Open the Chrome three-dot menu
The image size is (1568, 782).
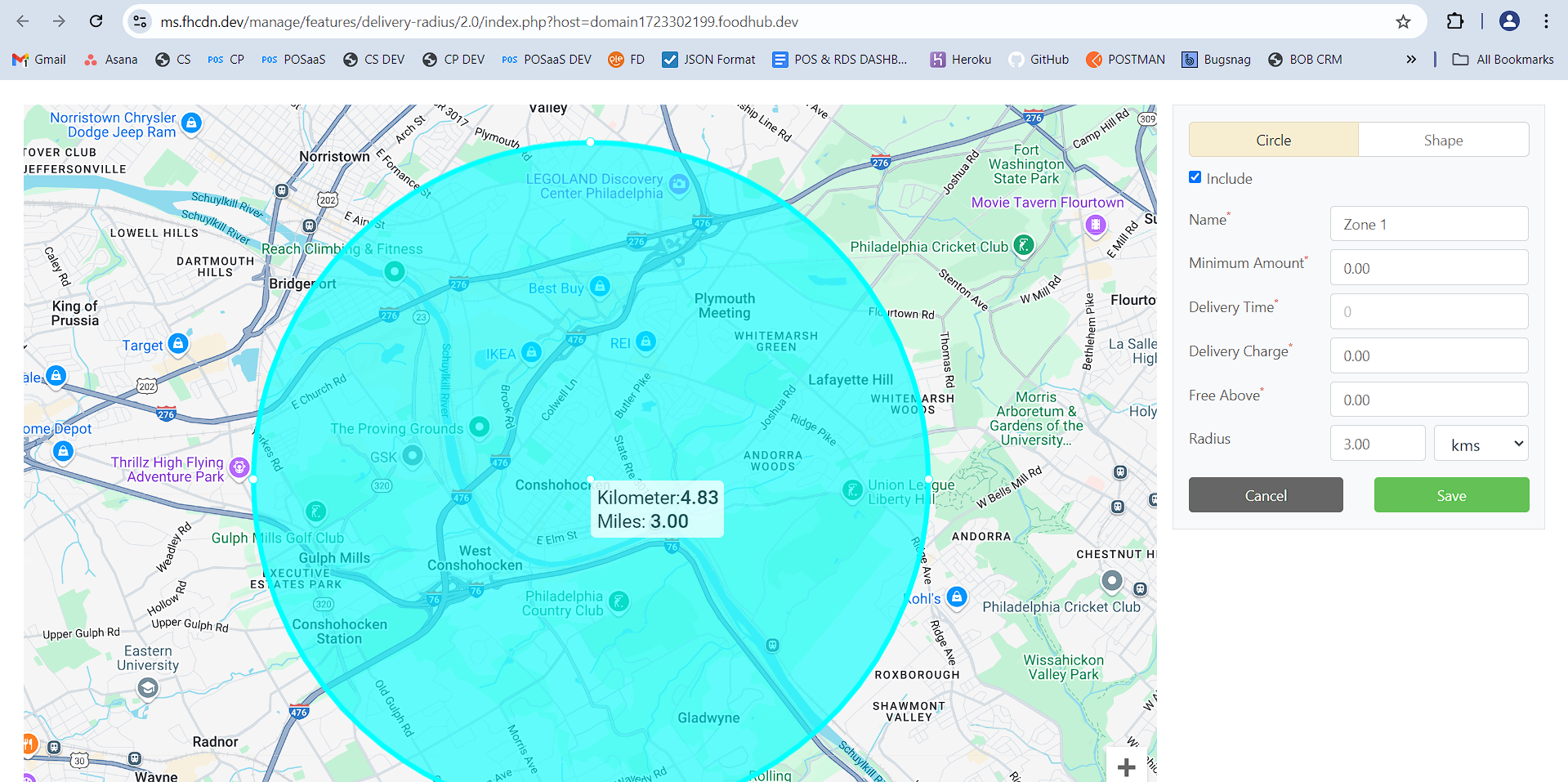[1546, 21]
